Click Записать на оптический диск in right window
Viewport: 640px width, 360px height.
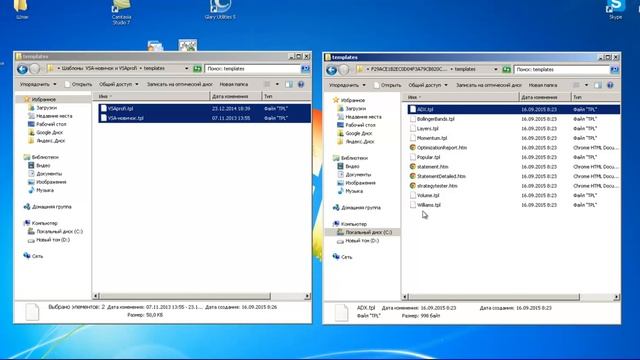489,85
